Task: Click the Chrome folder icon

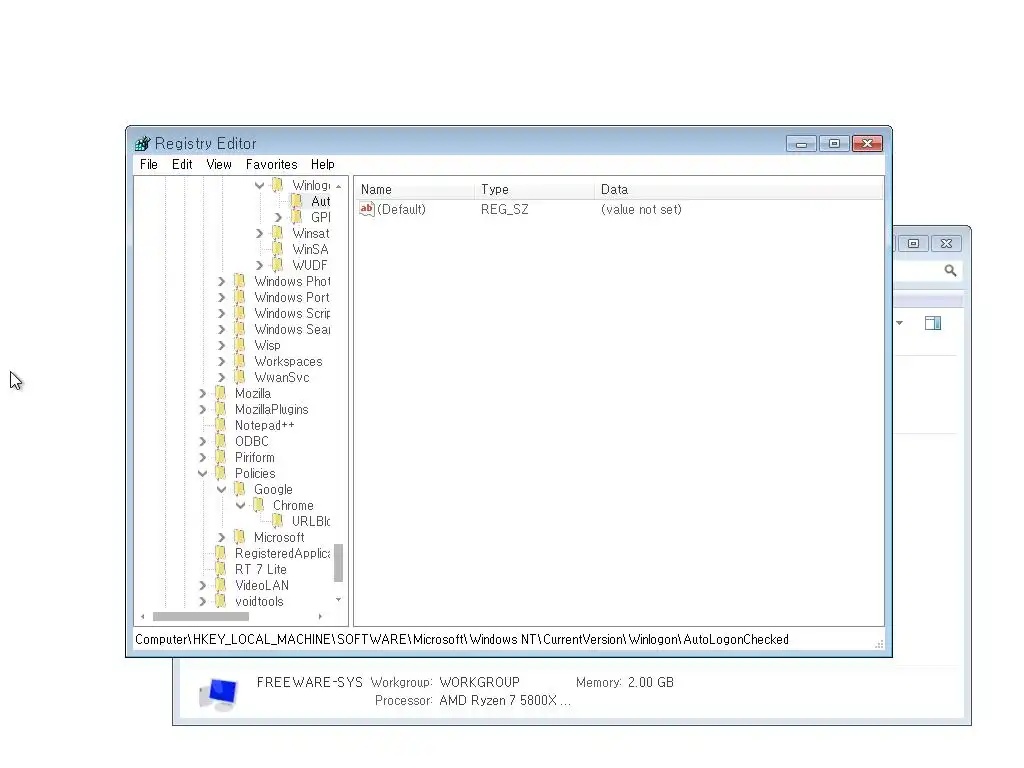Action: [x=259, y=505]
